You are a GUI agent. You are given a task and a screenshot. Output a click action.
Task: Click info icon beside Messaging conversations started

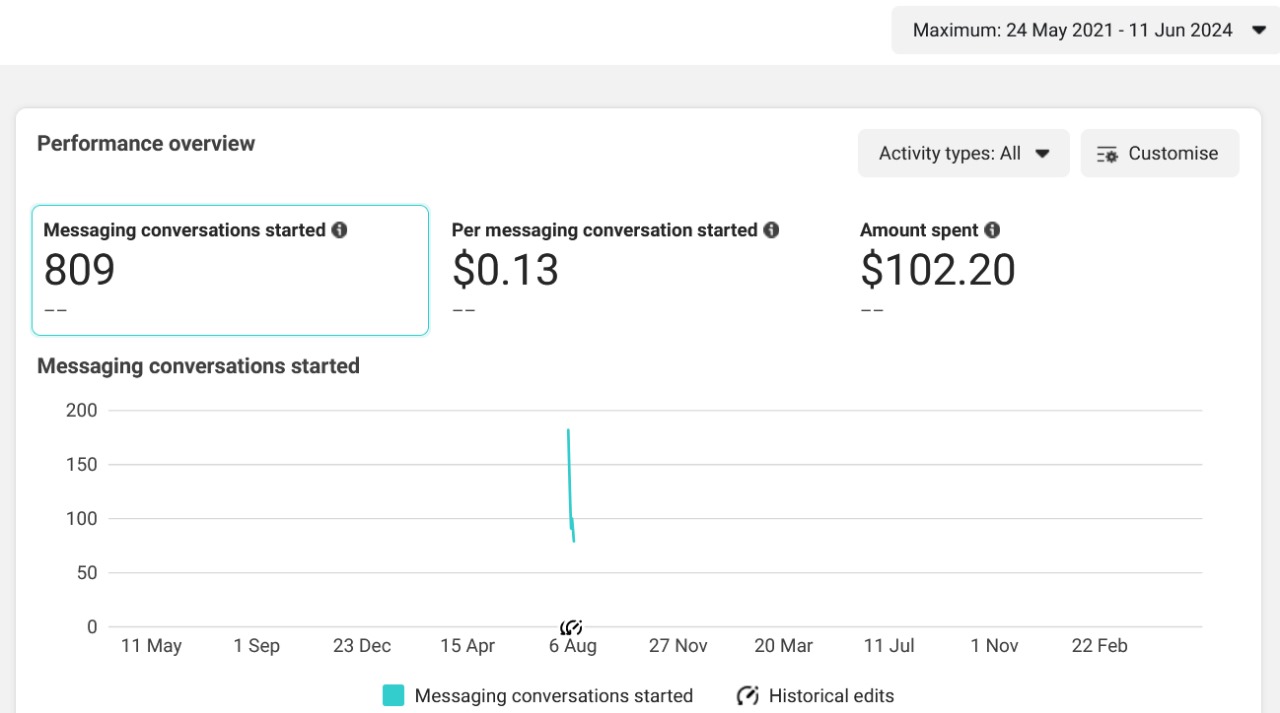[339, 230]
